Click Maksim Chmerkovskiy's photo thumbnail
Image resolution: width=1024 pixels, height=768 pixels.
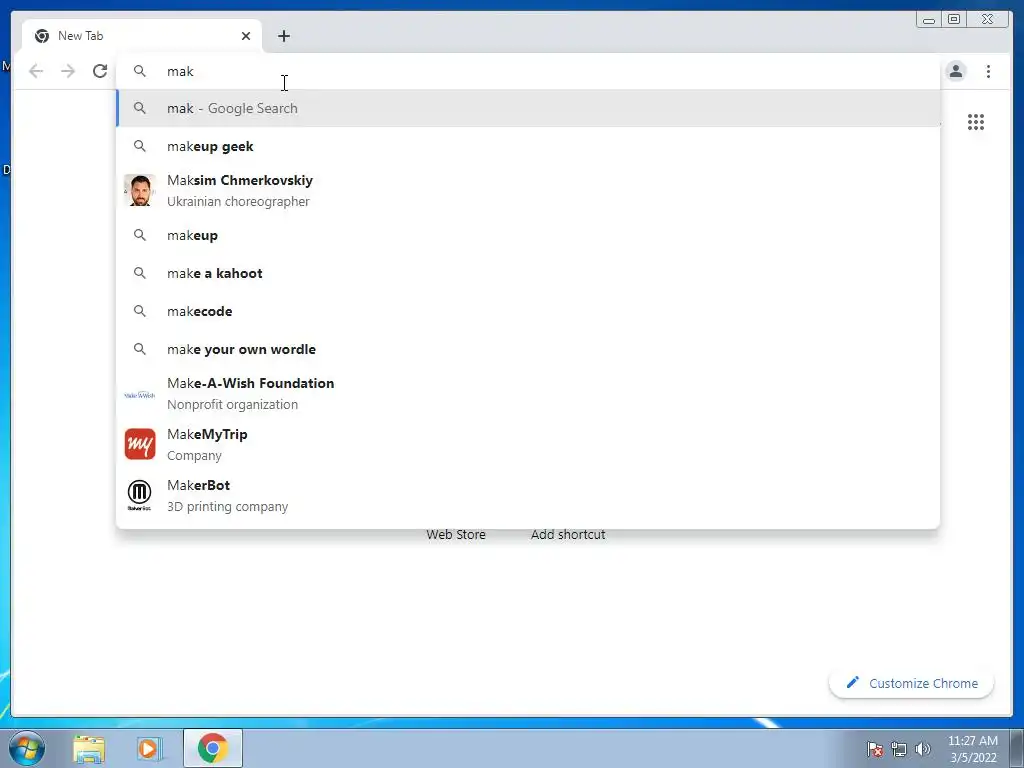click(140, 190)
